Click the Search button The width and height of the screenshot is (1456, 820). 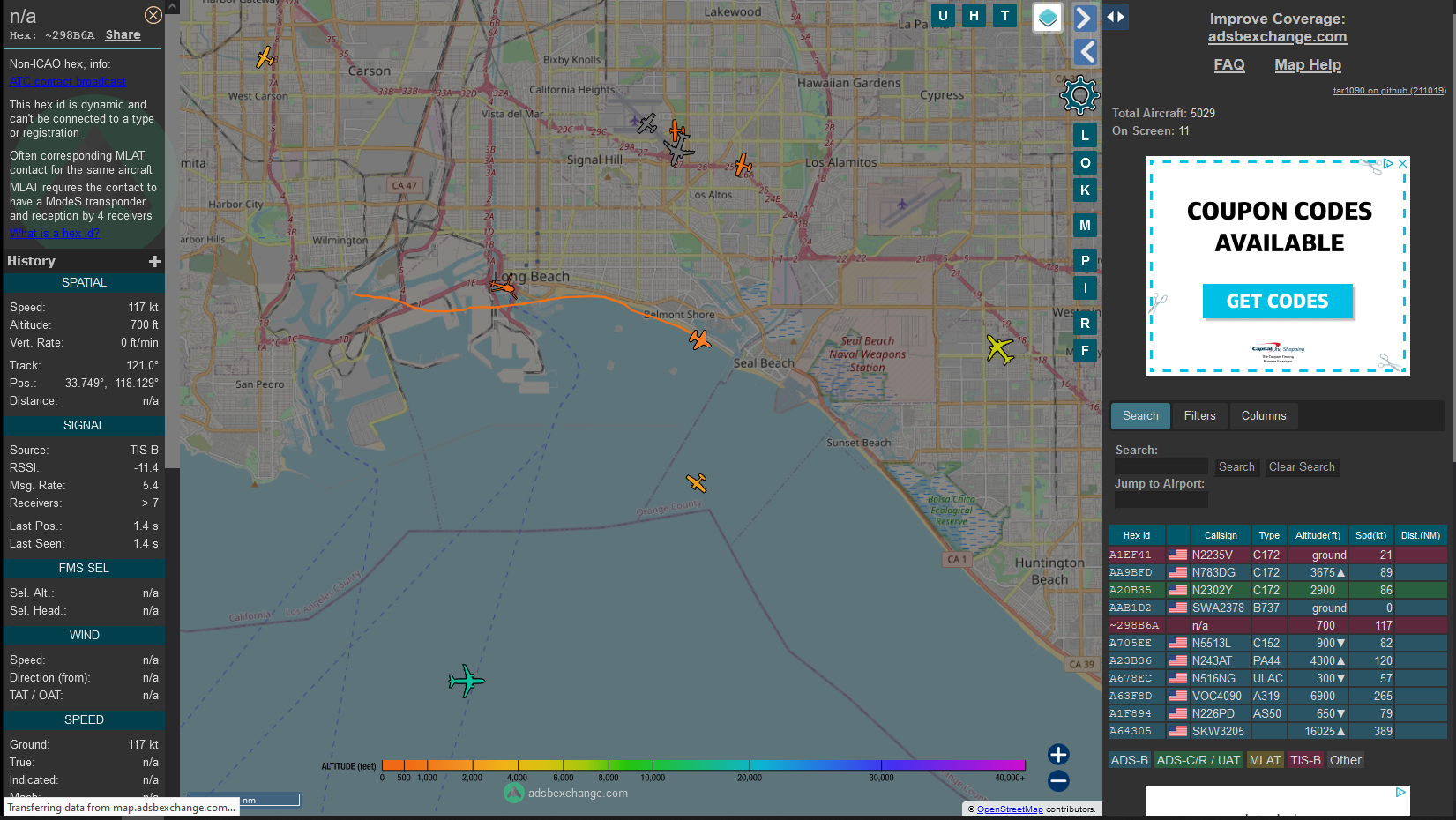click(x=1236, y=467)
